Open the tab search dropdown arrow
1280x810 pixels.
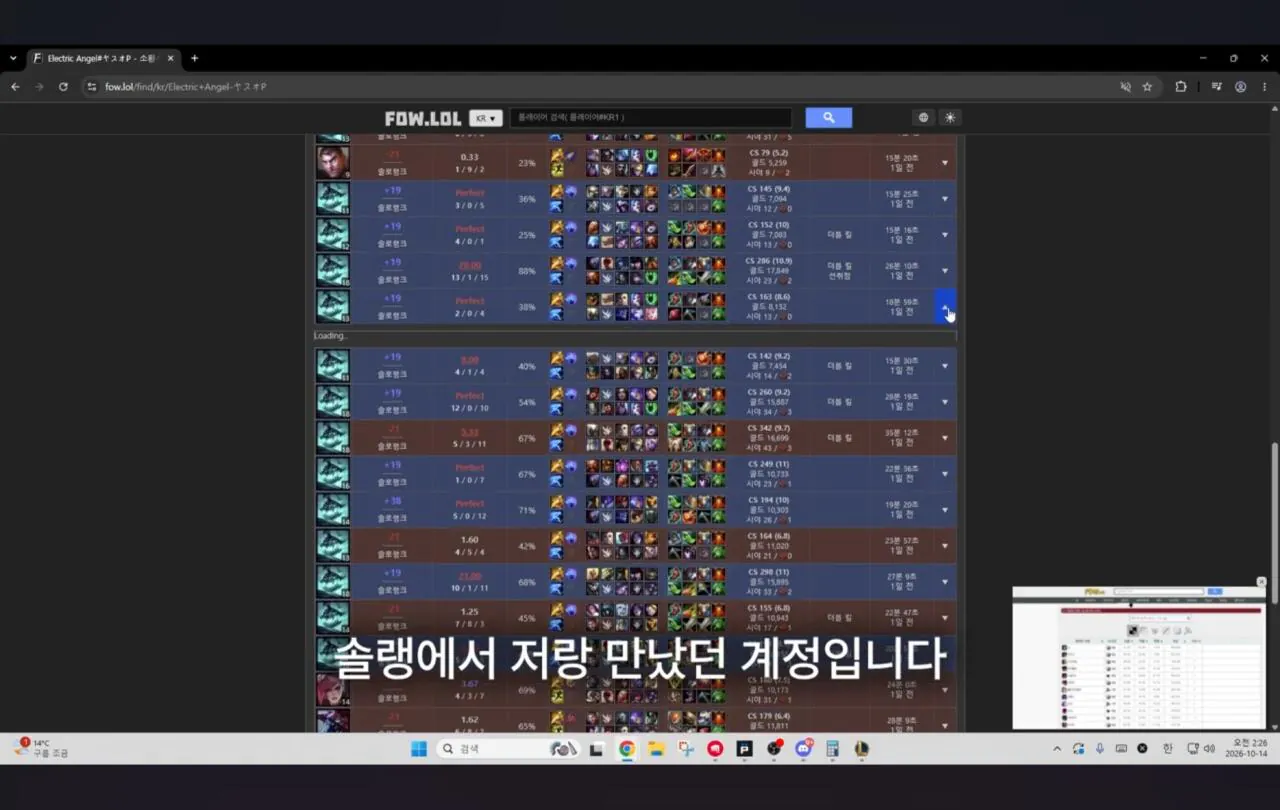point(13,58)
